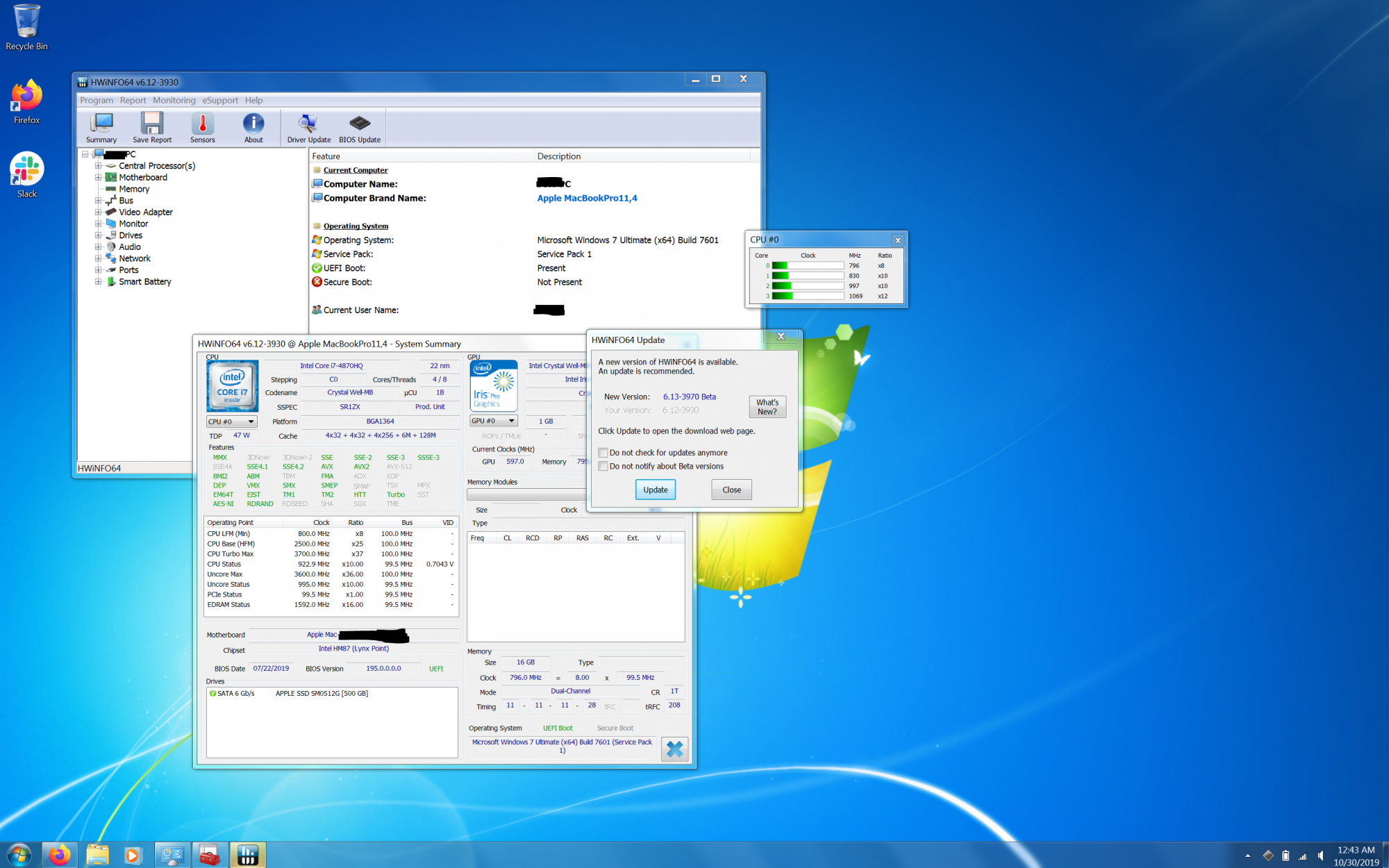Expand the Motherboard tree node

(x=98, y=178)
